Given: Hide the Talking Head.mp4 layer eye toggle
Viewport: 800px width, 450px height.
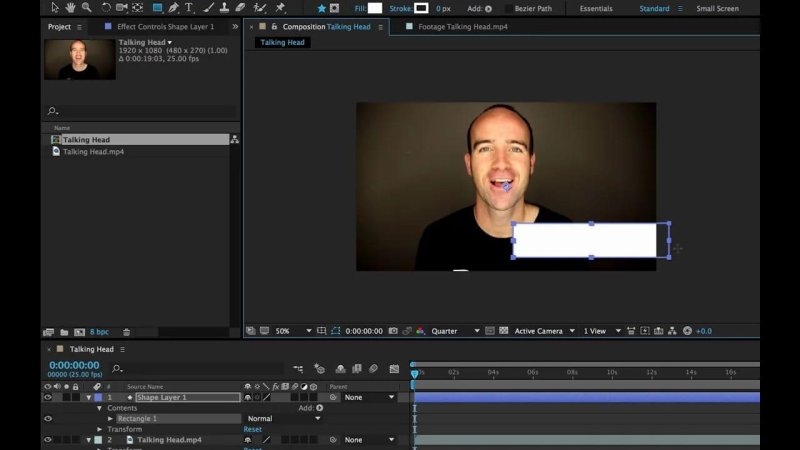Looking at the screenshot, I should (47, 440).
